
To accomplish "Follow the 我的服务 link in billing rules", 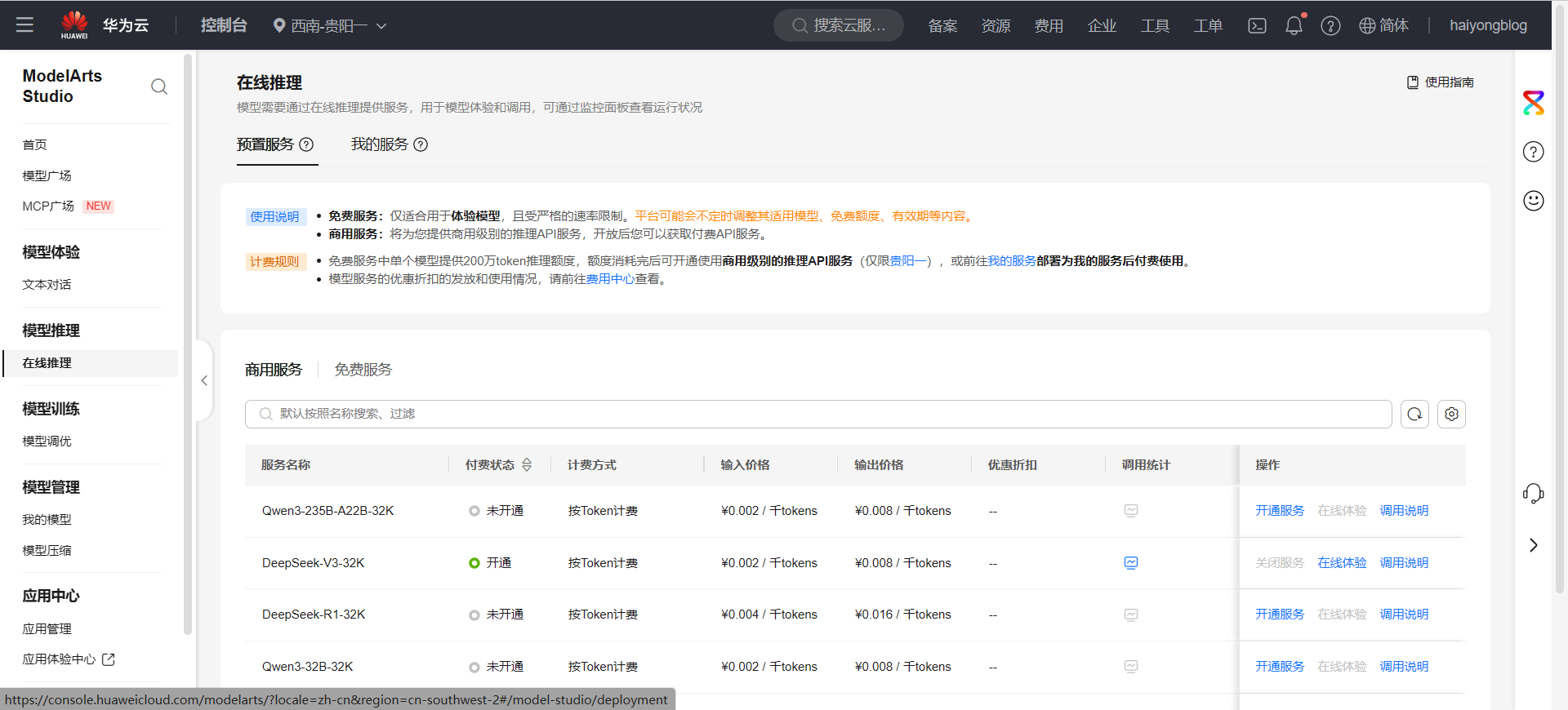I will point(1012,261).
